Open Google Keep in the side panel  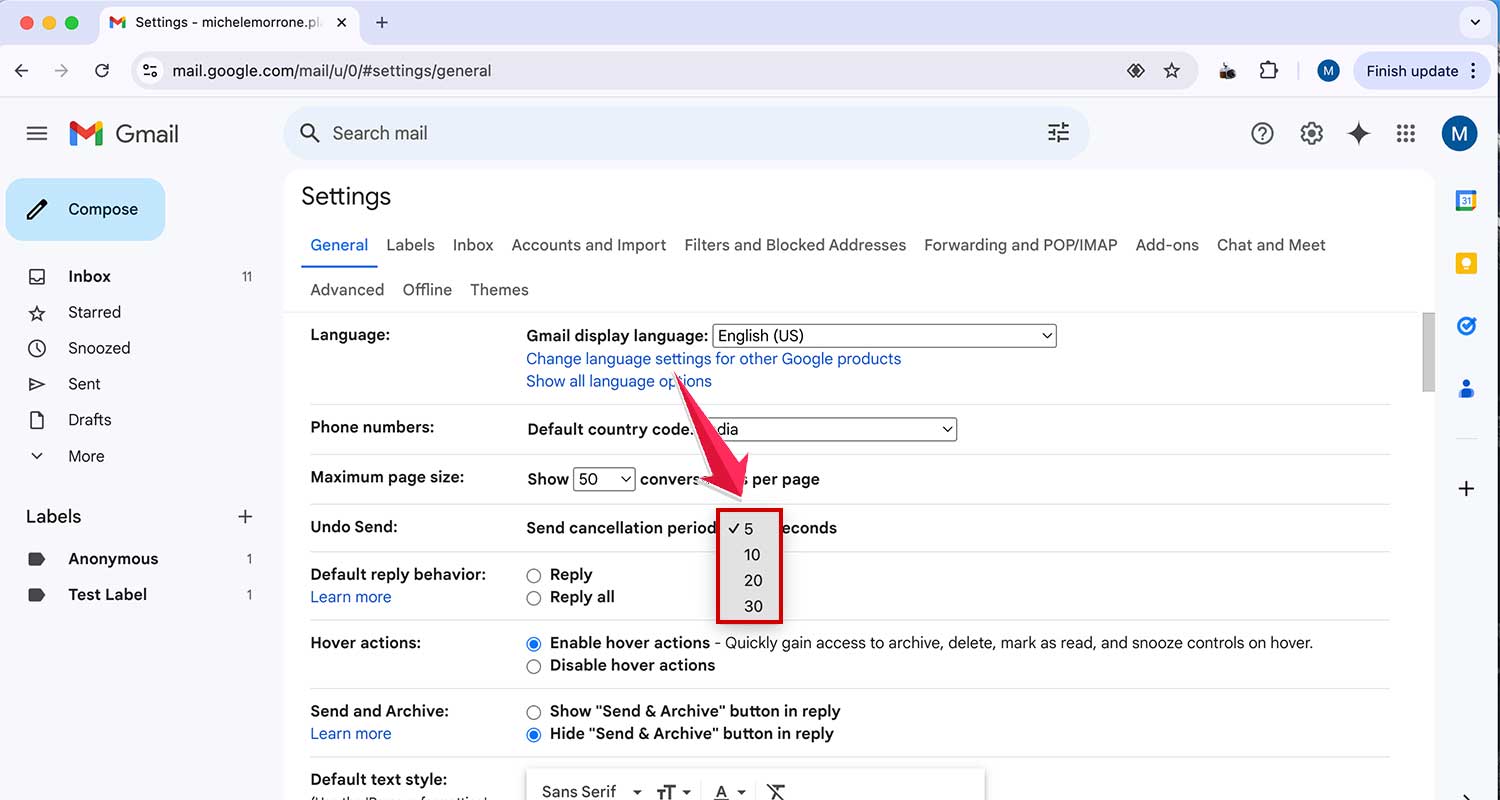point(1466,262)
